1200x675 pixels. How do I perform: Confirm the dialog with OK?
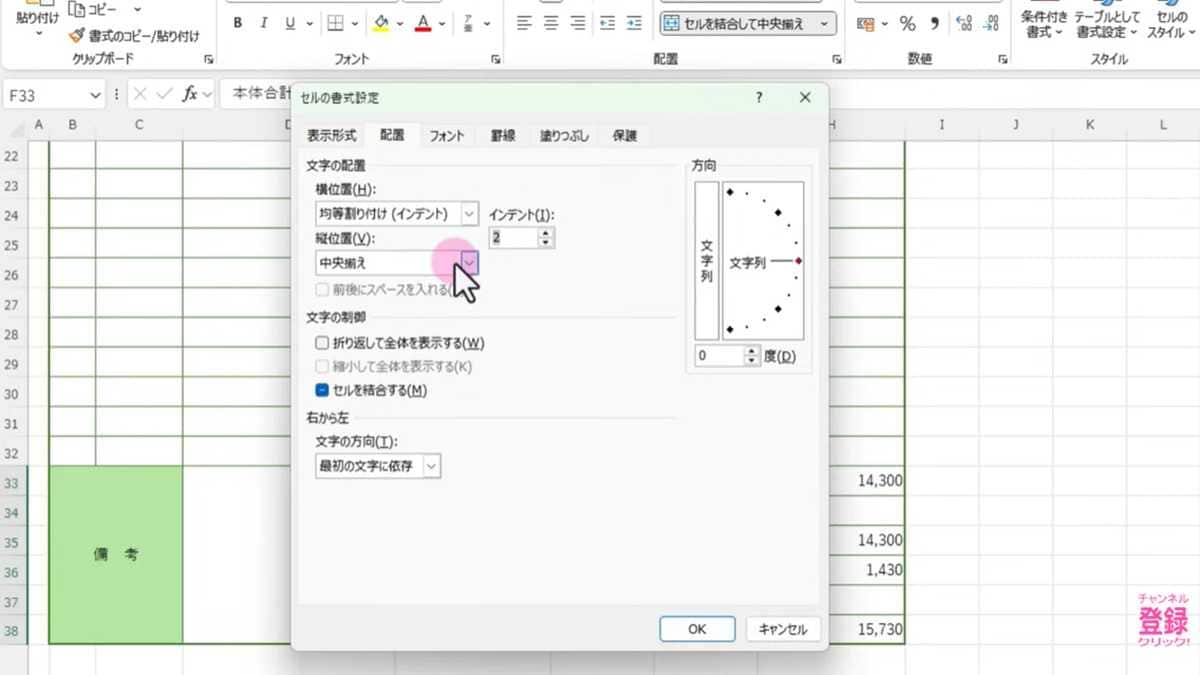pos(697,629)
